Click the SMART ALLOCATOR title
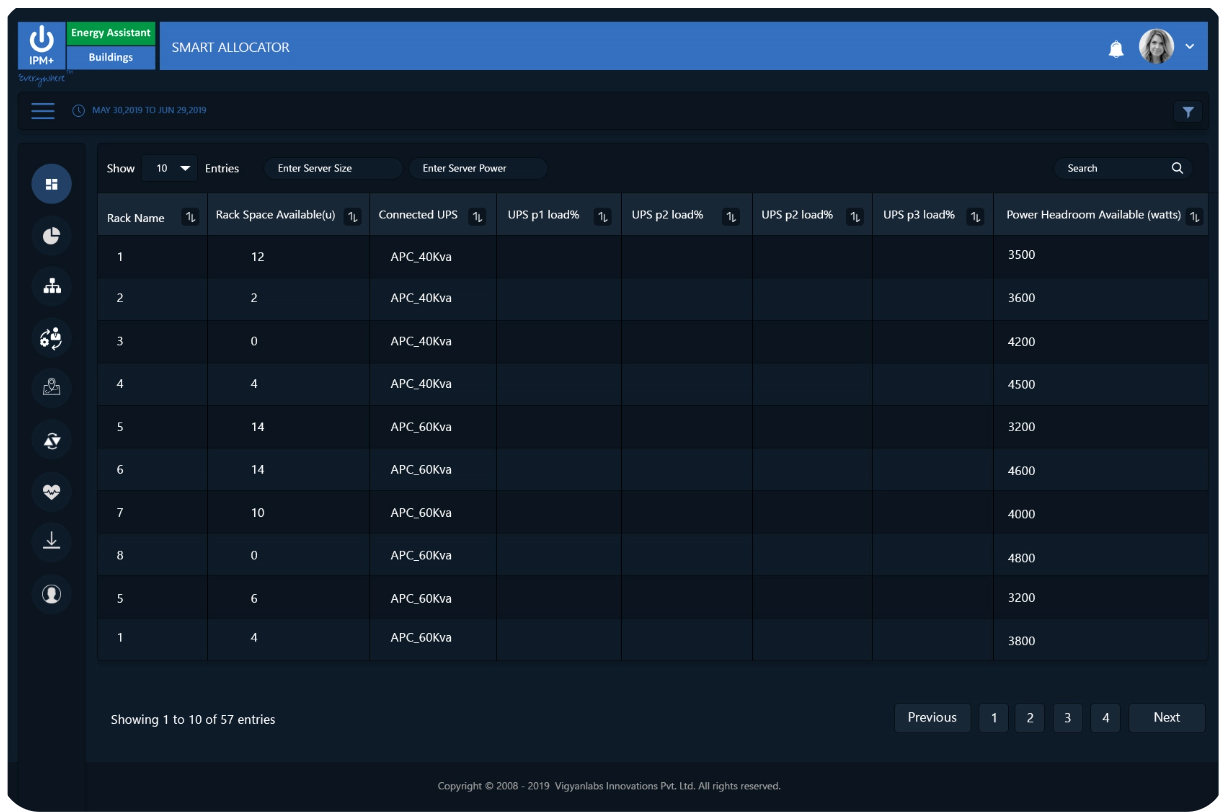Screen dimensions: 1227x812 pos(231,47)
